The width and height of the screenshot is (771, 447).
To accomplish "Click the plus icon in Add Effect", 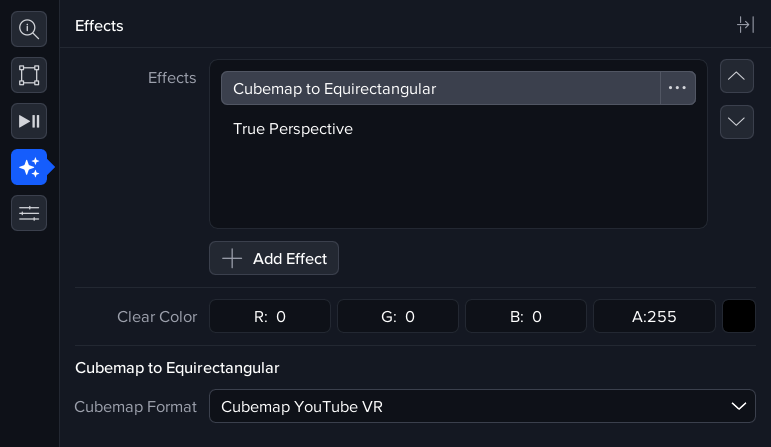I will [x=232, y=258].
